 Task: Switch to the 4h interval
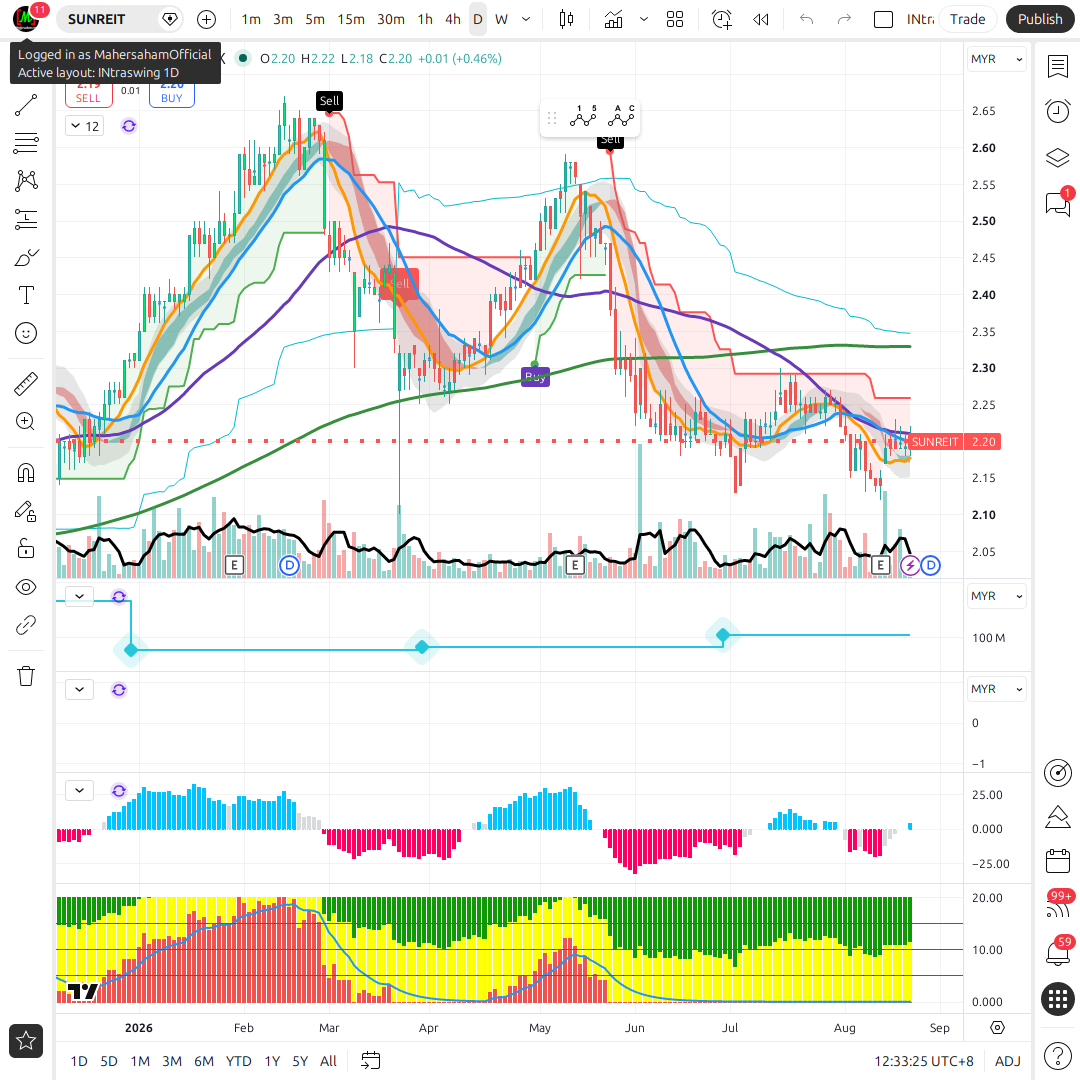453,19
